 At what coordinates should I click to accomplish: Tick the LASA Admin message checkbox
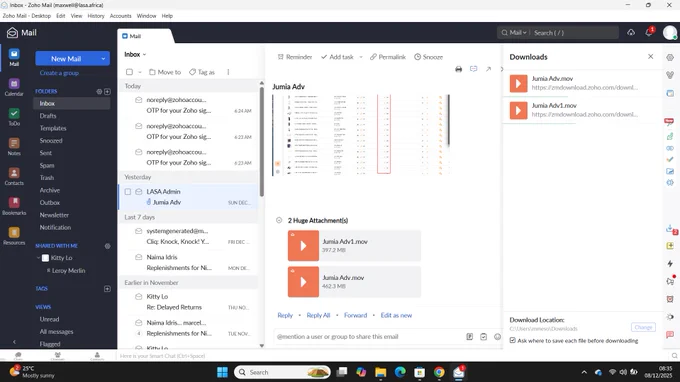128,192
